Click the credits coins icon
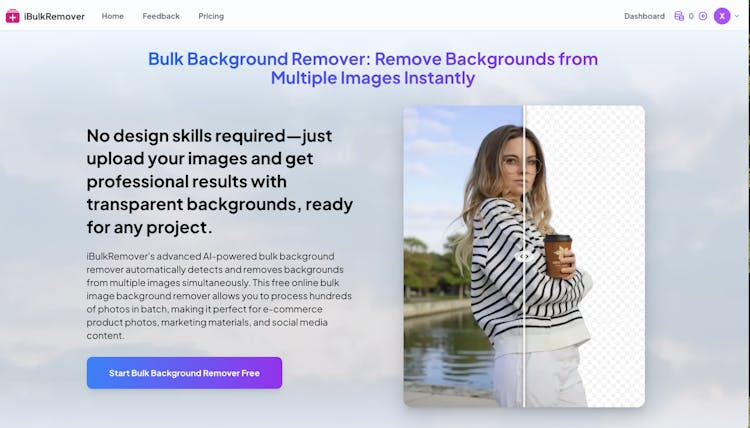The width and height of the screenshot is (750, 428). [679, 16]
